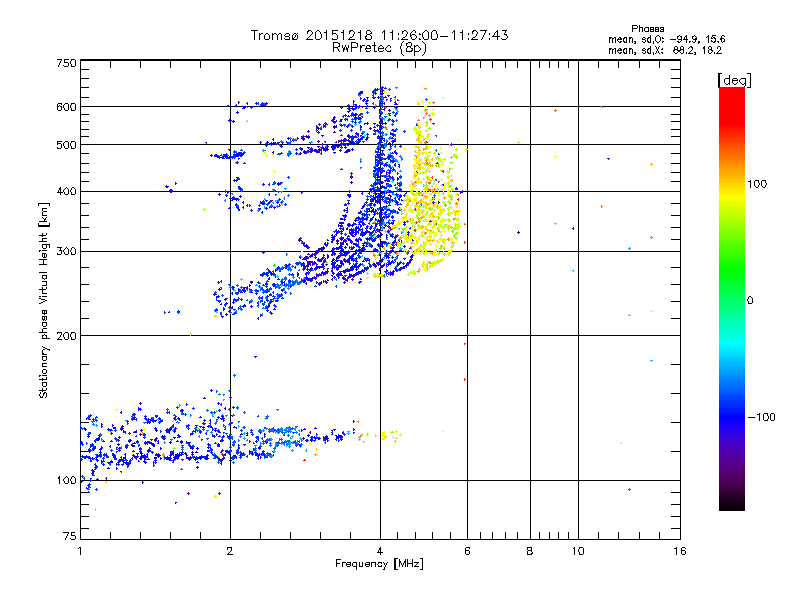The height and width of the screenshot is (600, 800).
Task: Click the x-axis label "10"
Action: point(578,551)
